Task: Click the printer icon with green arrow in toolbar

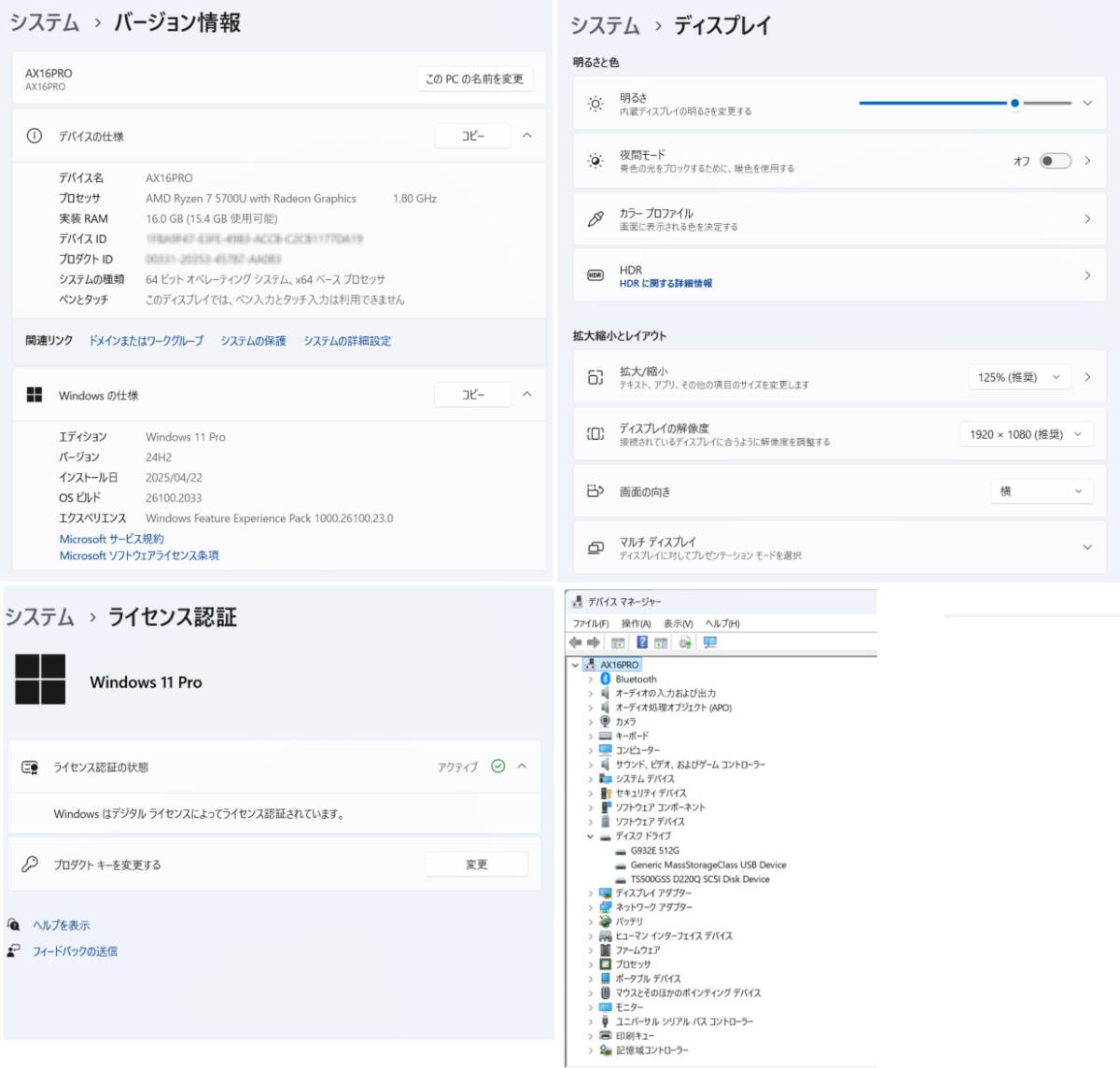Action: click(x=685, y=642)
